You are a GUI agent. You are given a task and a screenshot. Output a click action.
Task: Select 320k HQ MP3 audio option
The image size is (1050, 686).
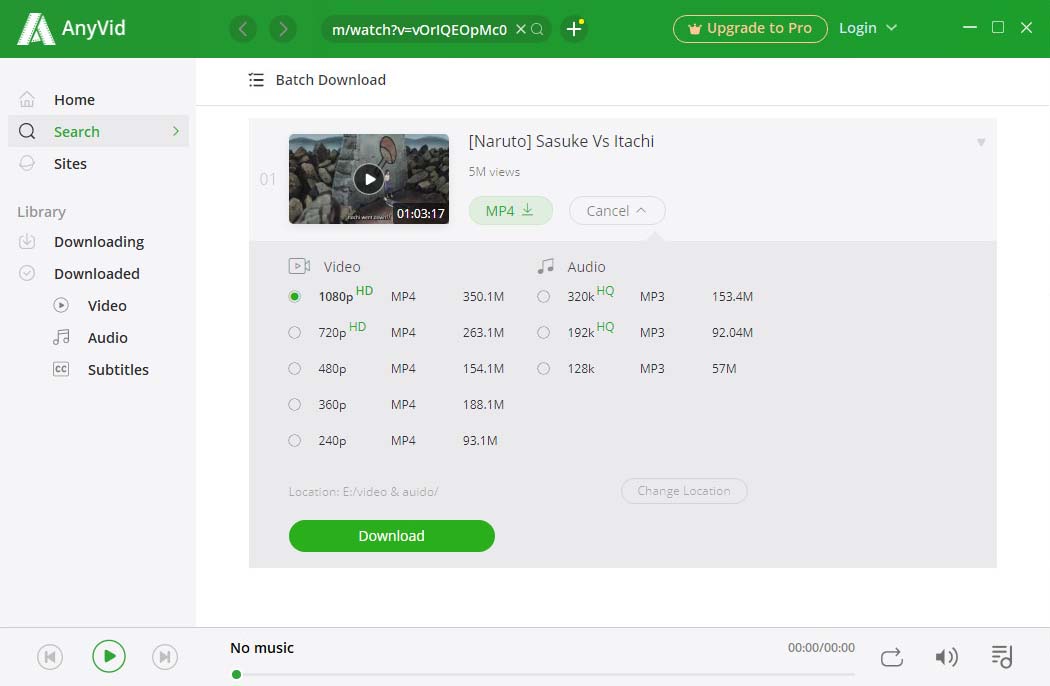click(x=543, y=296)
